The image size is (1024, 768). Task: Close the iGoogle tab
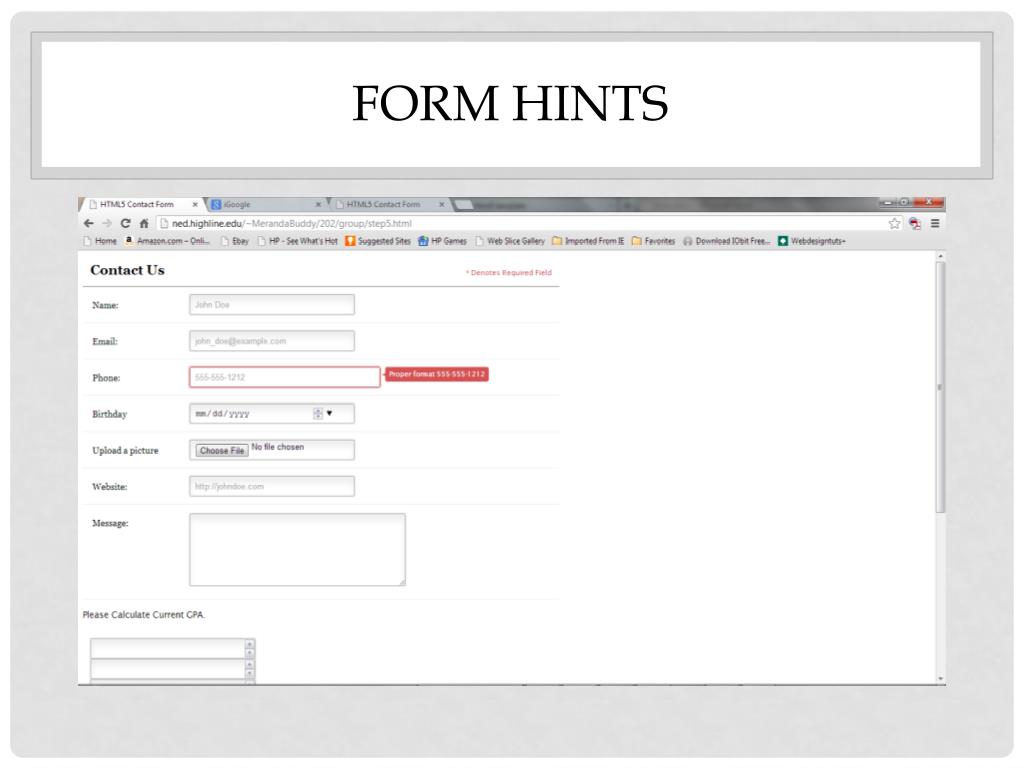[x=319, y=204]
